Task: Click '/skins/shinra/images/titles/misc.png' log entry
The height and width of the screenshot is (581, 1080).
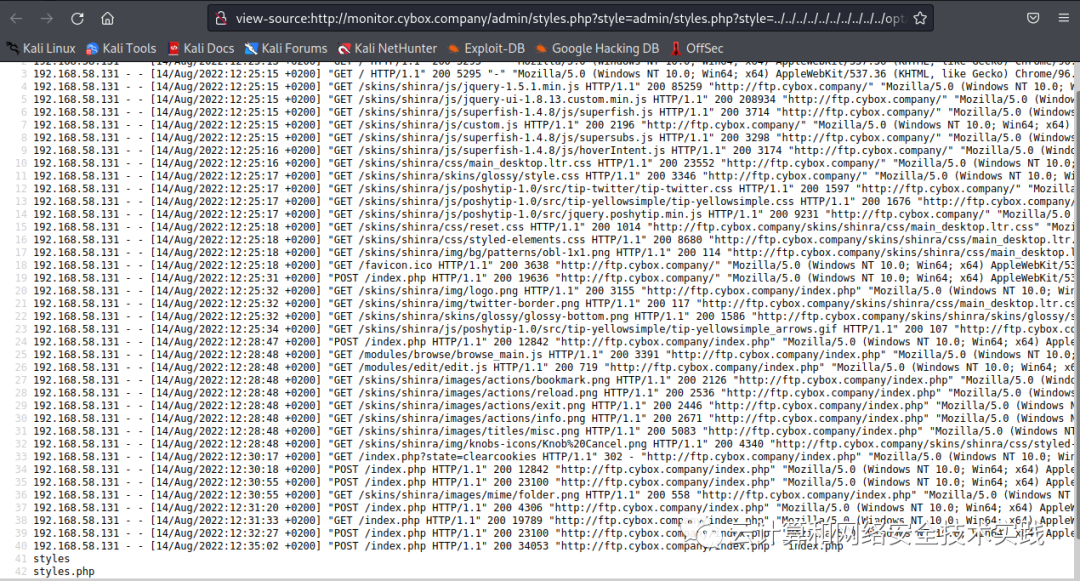Action: [469, 431]
